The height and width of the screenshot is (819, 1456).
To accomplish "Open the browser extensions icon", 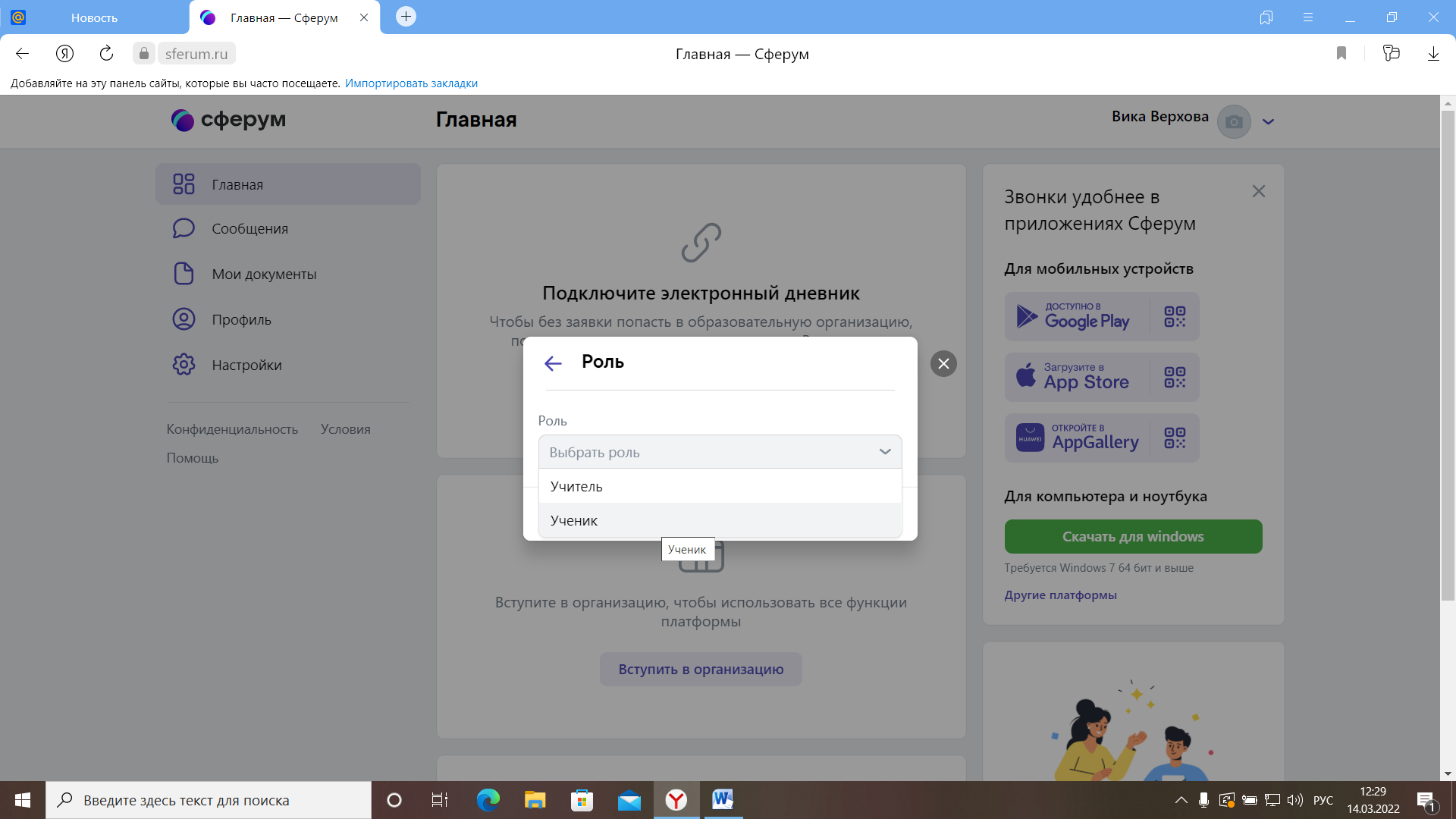I will [x=1391, y=53].
